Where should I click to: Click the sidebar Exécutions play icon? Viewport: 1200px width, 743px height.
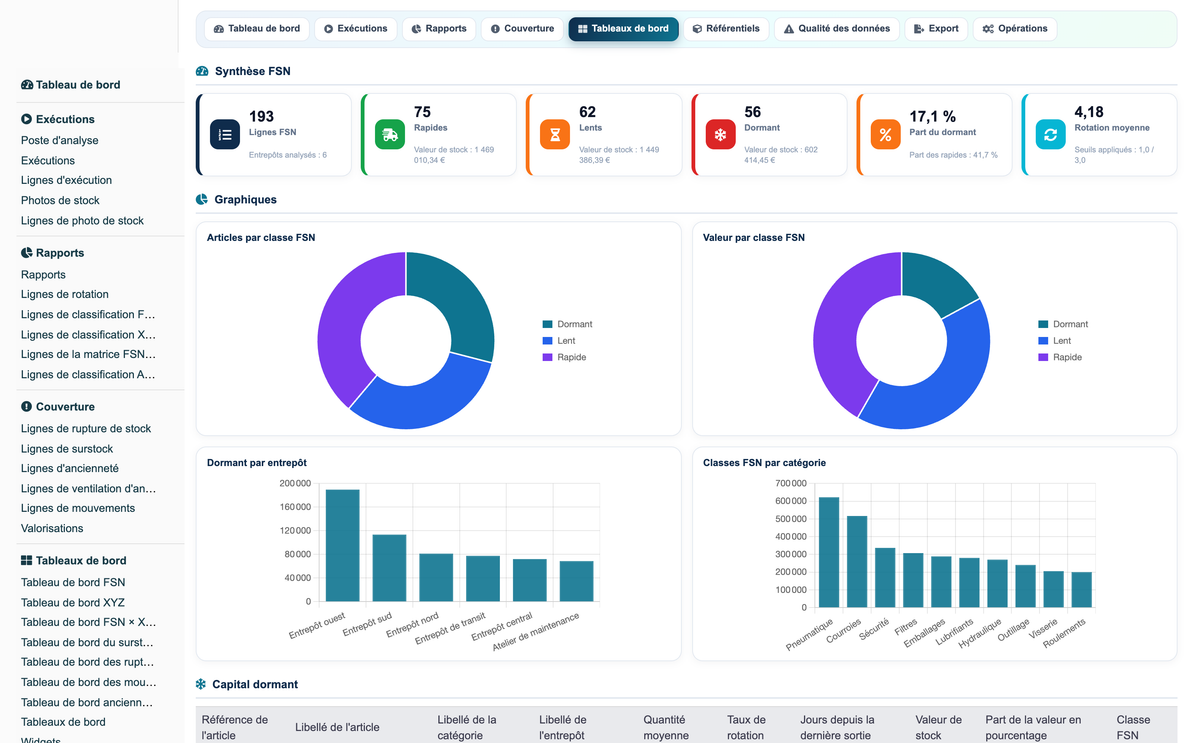tap(27, 119)
